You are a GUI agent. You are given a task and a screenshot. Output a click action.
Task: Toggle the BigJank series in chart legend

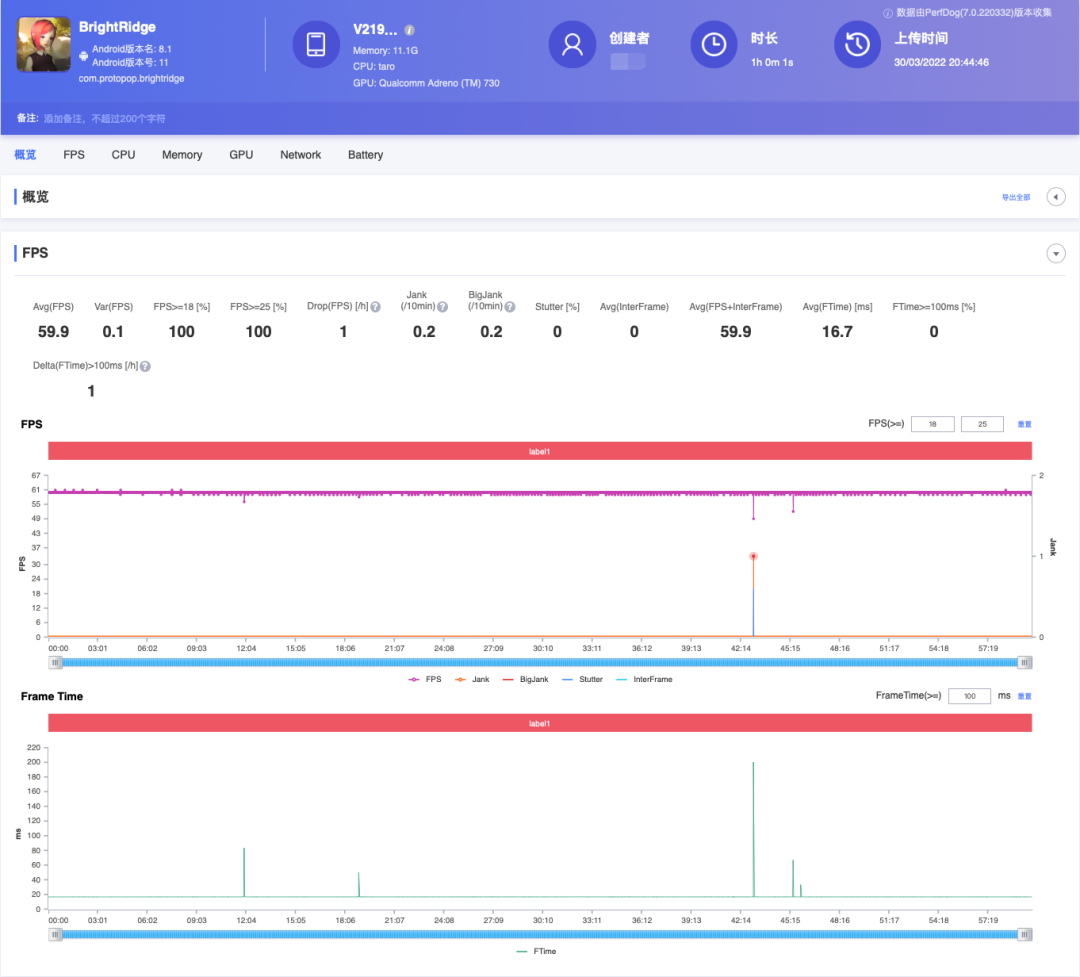[526, 679]
